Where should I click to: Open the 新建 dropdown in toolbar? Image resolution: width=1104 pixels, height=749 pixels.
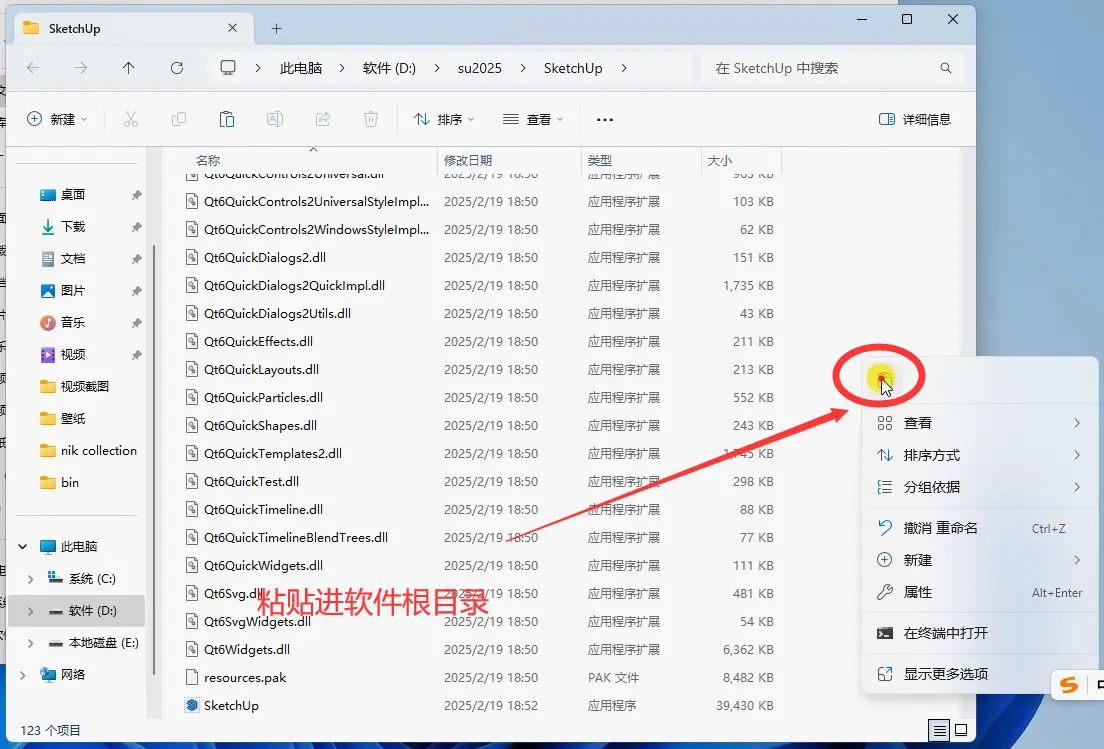coord(57,120)
